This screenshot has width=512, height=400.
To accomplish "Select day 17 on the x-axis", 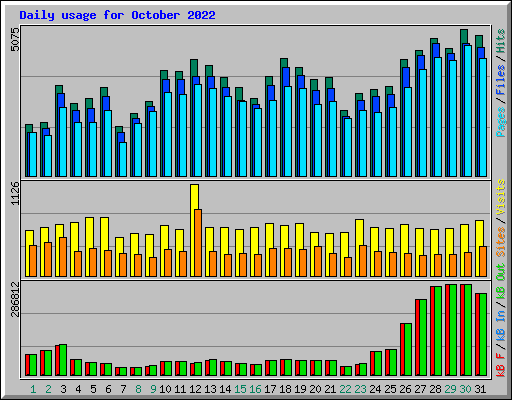I will (x=270, y=389).
